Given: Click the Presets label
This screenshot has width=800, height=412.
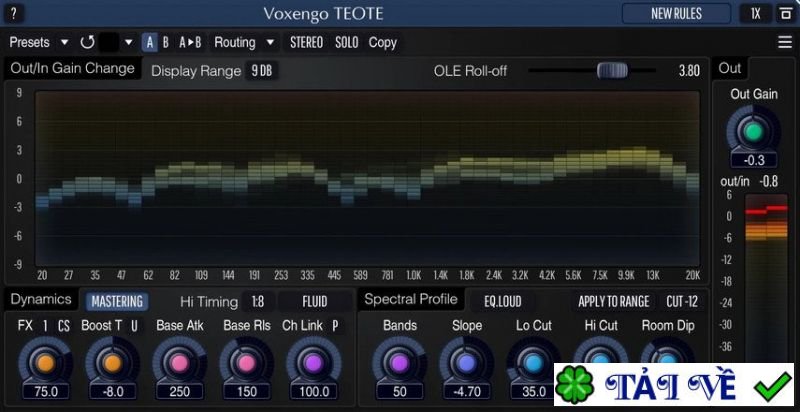Looking at the screenshot, I should click(30, 42).
